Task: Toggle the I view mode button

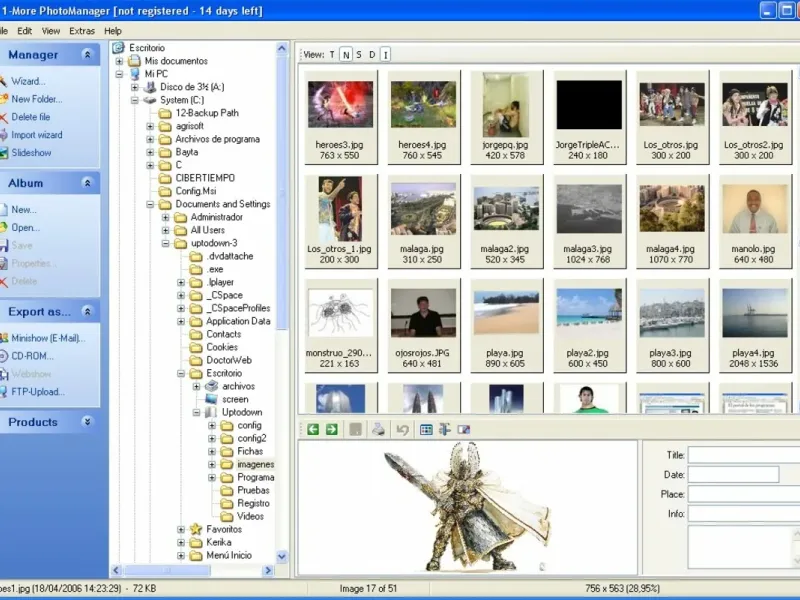Action: point(385,54)
